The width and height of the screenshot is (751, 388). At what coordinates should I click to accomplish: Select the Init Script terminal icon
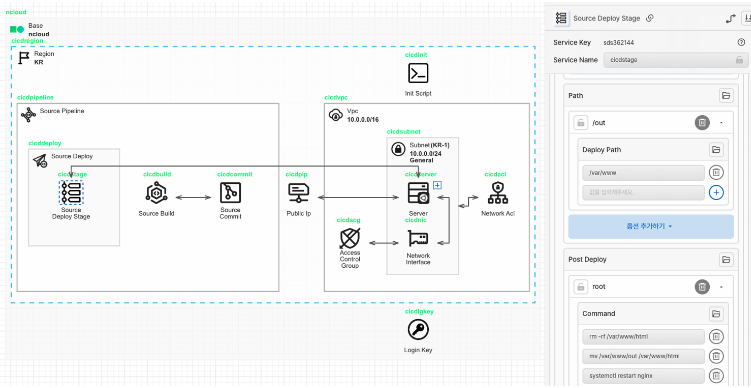tap(418, 73)
